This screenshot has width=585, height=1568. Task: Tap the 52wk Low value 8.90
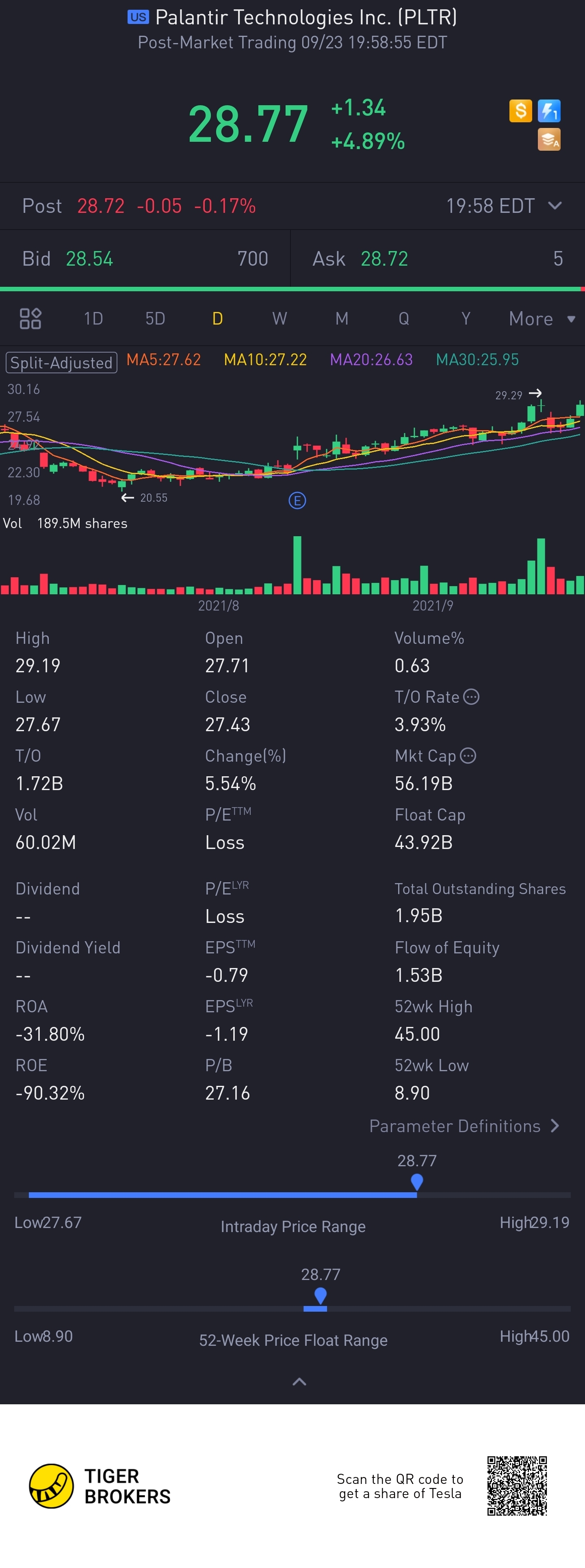pos(412,1093)
